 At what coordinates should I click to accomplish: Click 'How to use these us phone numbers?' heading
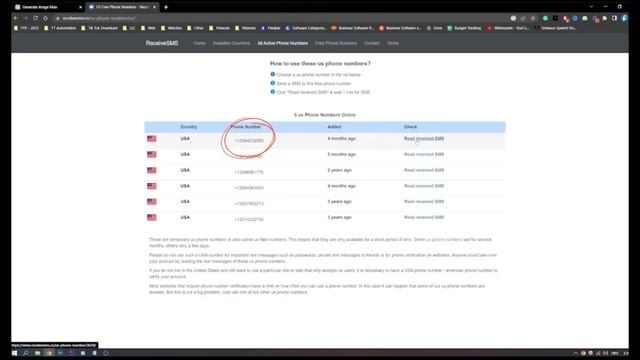coord(320,64)
